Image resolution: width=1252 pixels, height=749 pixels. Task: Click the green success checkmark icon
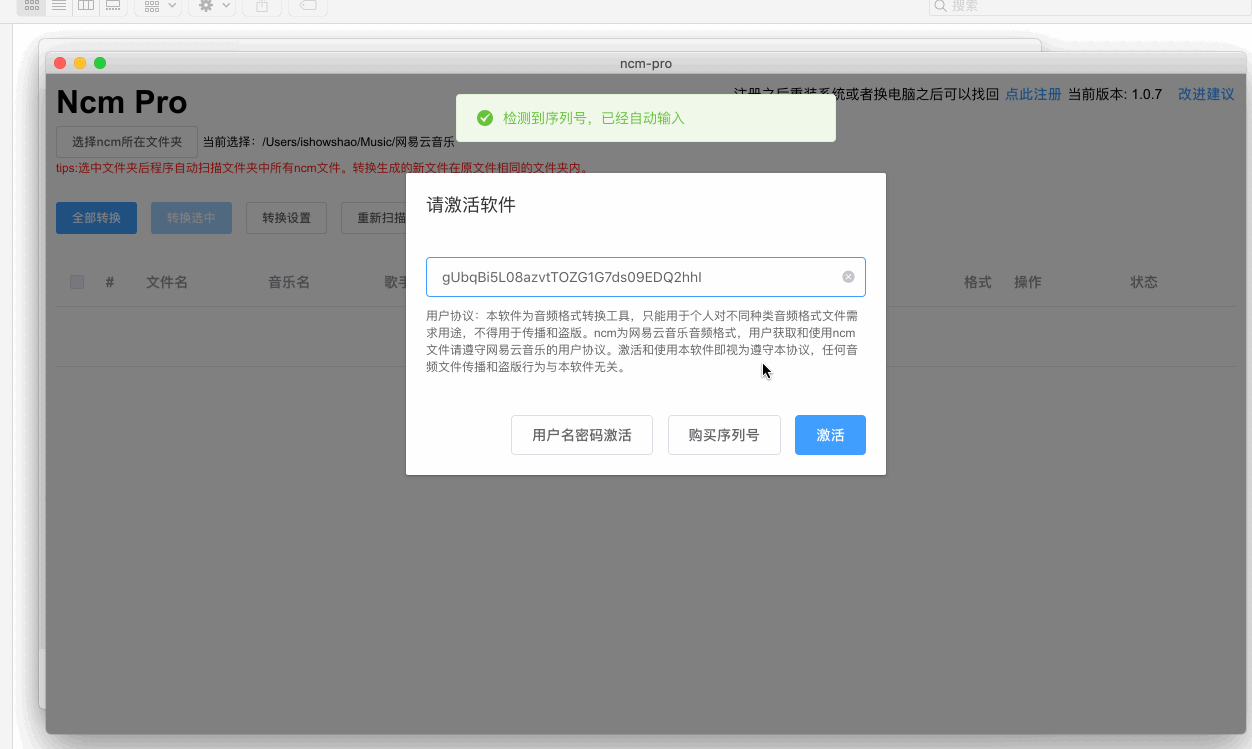coord(485,118)
